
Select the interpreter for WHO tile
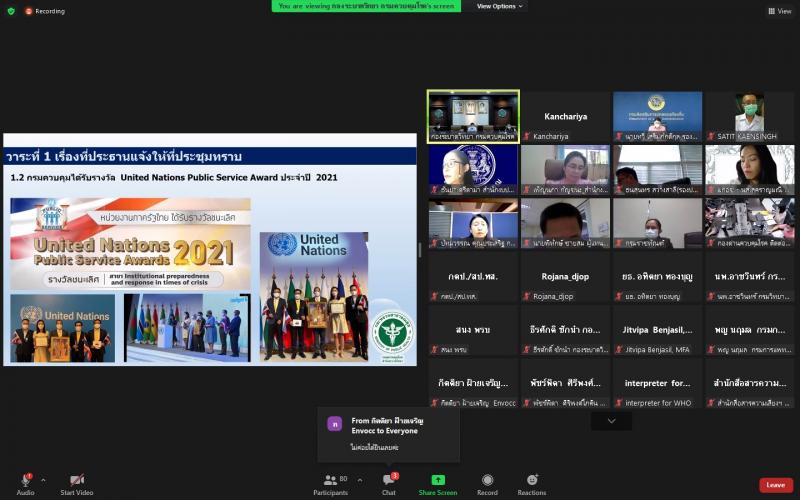point(658,383)
